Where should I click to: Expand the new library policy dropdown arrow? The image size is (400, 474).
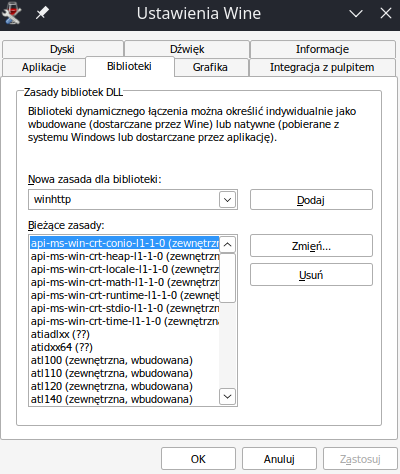point(228,200)
